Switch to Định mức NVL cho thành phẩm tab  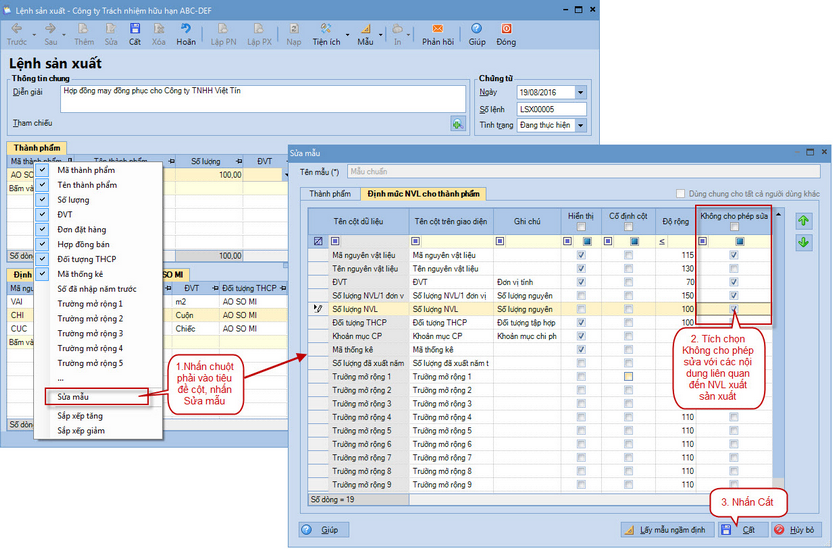point(423,194)
